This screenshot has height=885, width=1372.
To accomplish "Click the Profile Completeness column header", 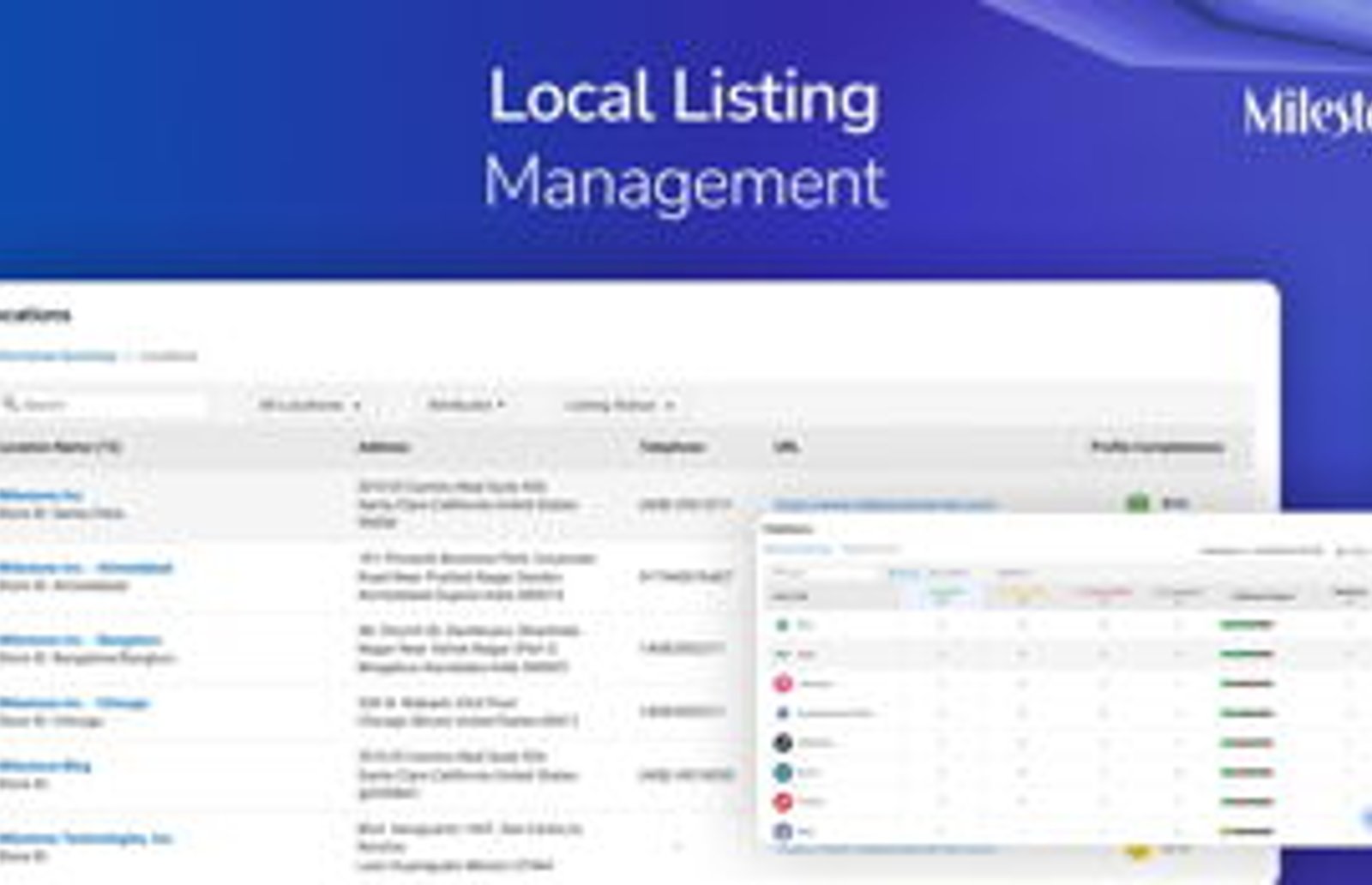I will click(x=1157, y=447).
